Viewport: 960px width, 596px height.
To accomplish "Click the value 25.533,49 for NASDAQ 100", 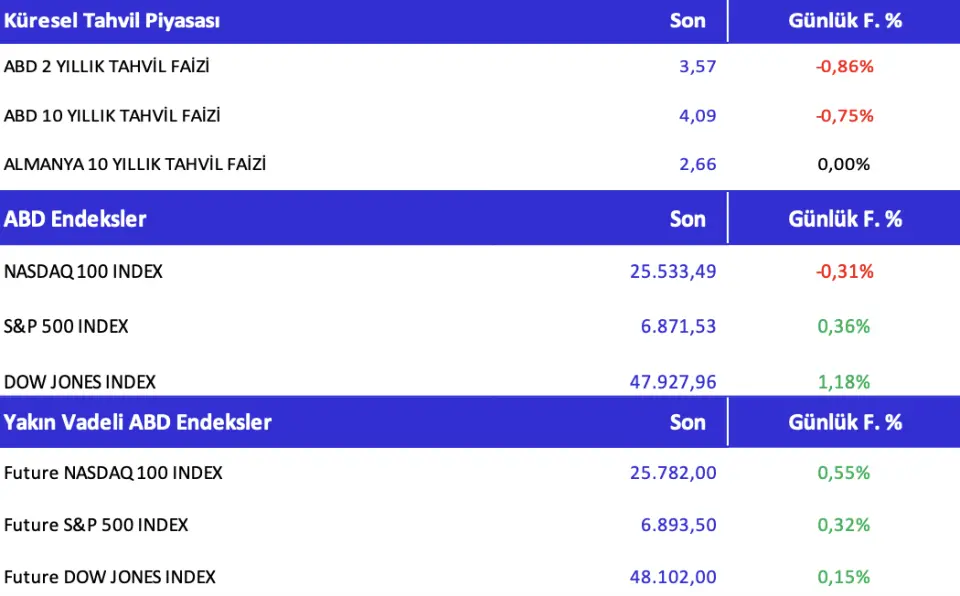I will [673, 271].
